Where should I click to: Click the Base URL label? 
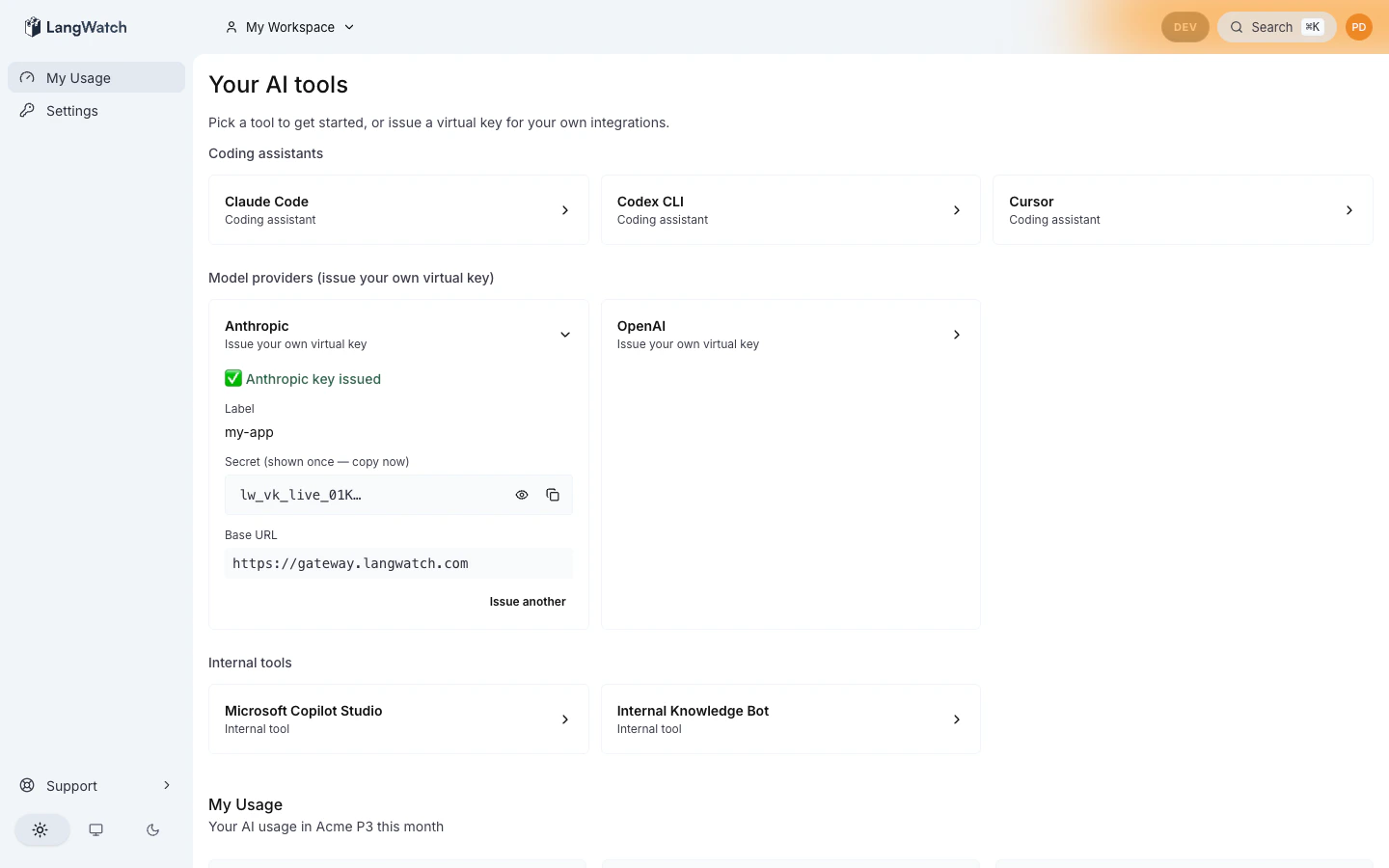251,535
